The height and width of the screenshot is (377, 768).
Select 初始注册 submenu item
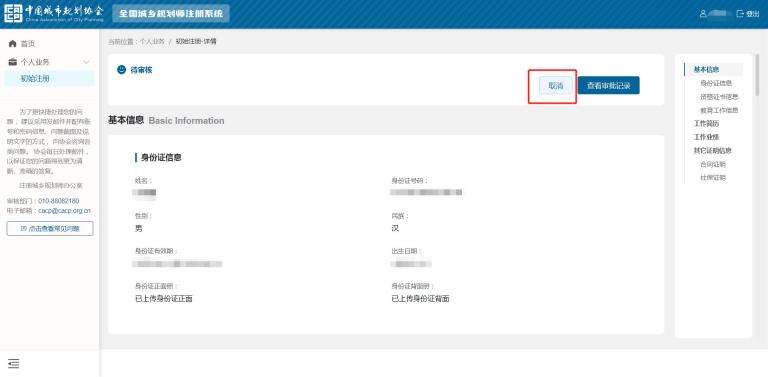tap(49, 78)
